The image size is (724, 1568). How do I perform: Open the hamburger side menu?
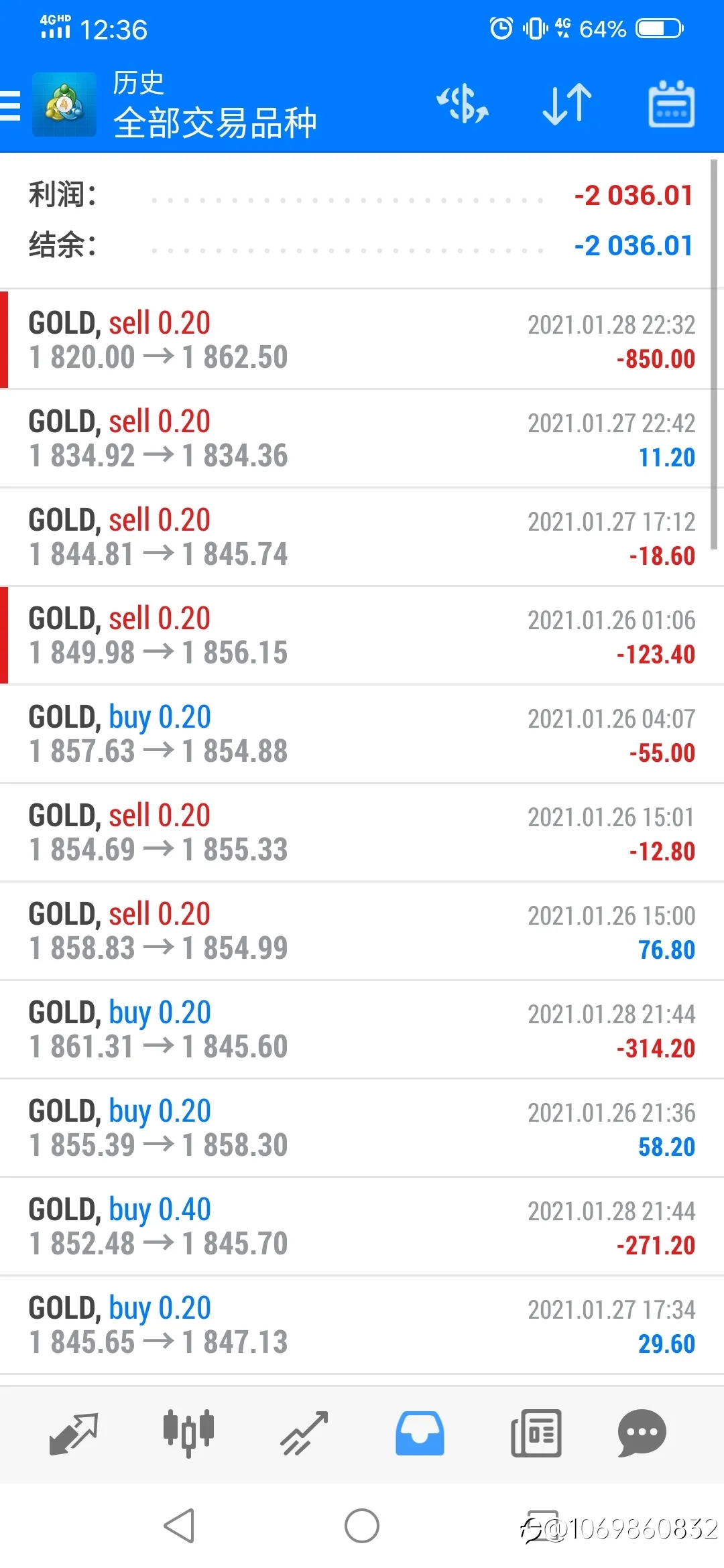10,105
